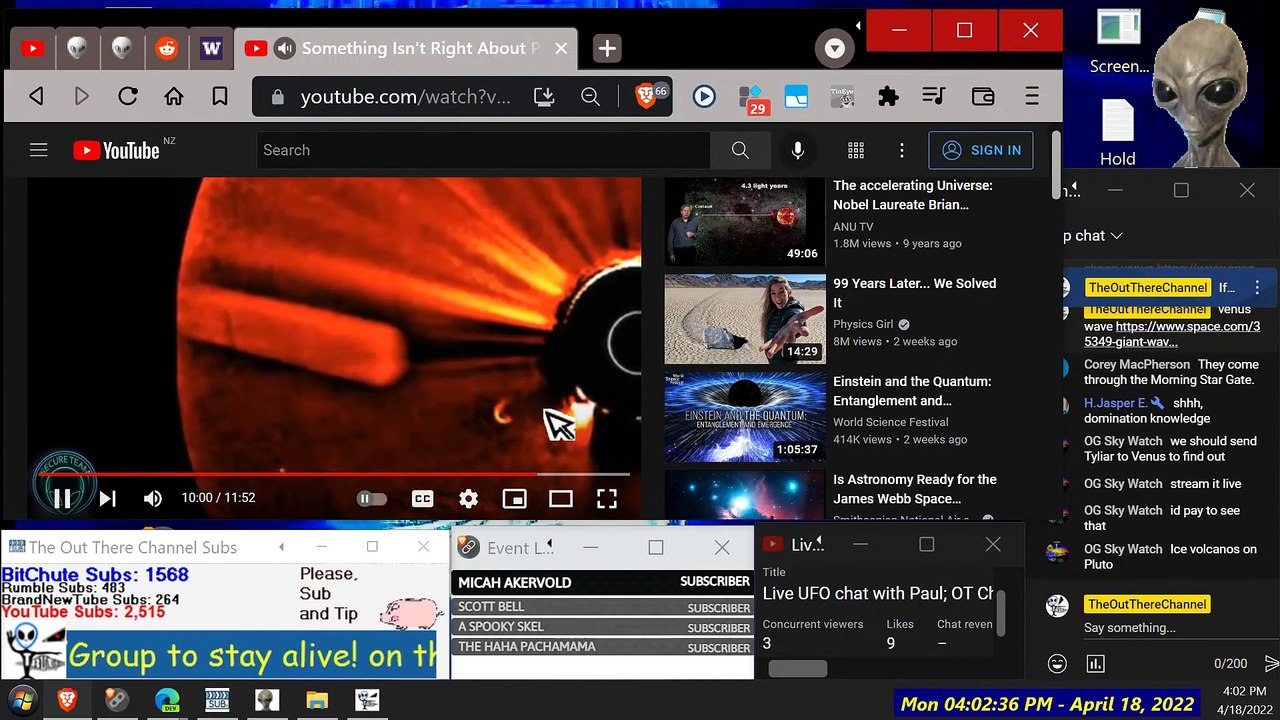Screen dimensions: 1280x720
Task: Toggle closed captions
Action: click(423, 498)
